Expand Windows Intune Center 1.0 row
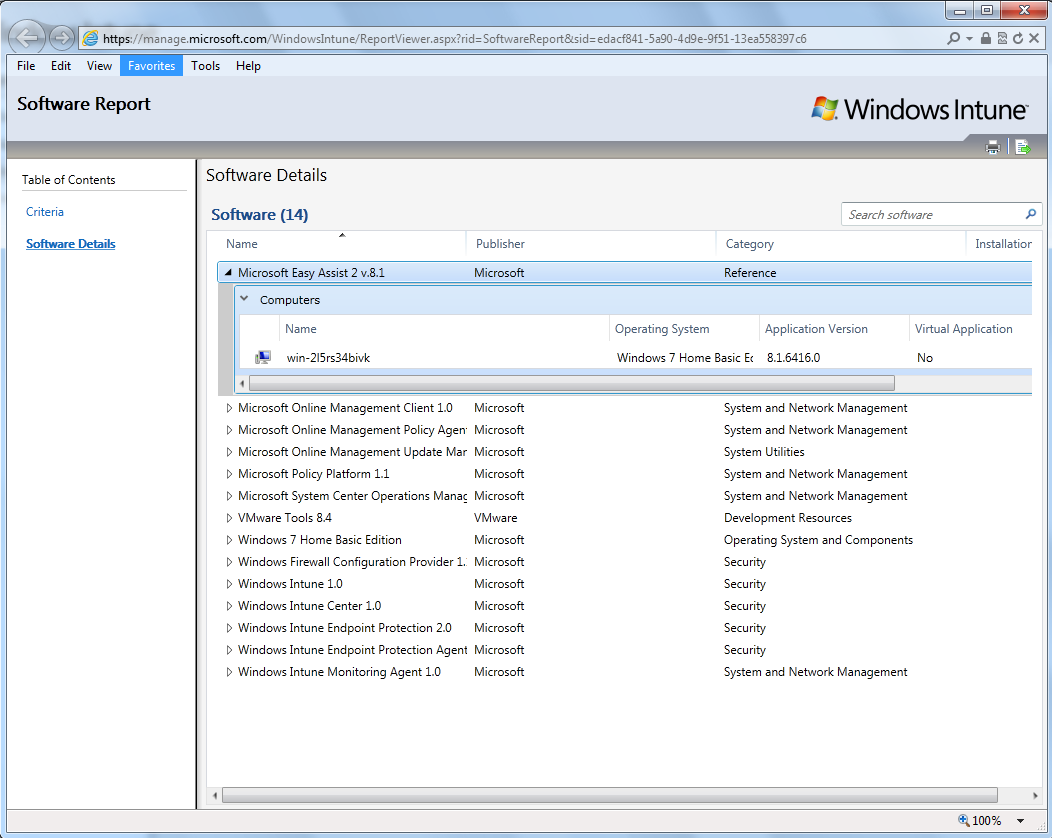Viewport: 1052px width, 838px height. 229,606
